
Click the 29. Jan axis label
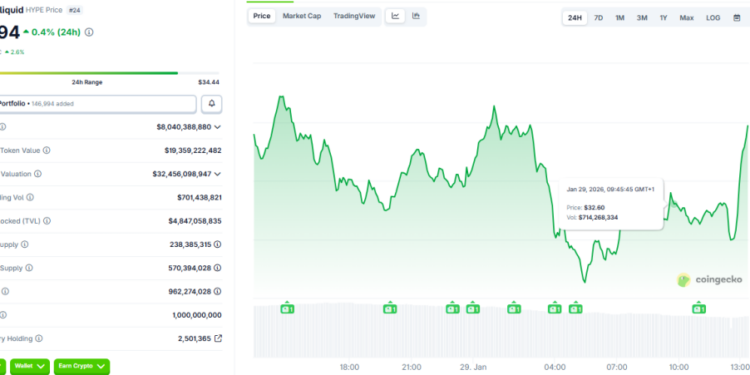(x=472, y=367)
